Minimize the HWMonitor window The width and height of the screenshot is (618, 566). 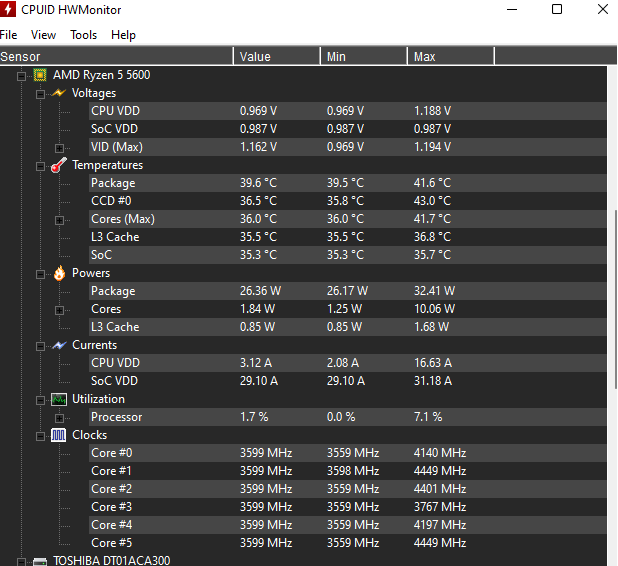512,9
